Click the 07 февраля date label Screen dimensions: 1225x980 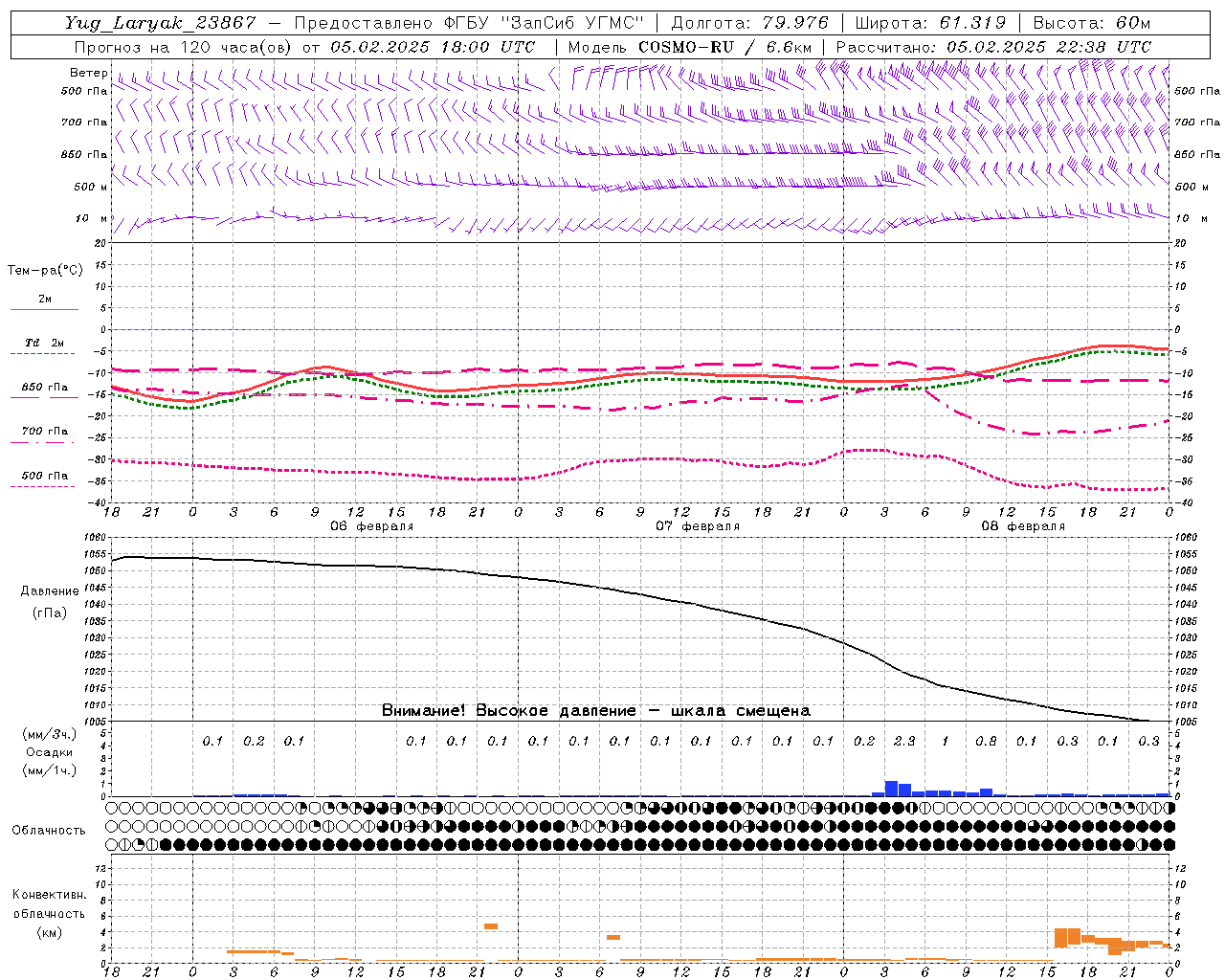(x=698, y=526)
